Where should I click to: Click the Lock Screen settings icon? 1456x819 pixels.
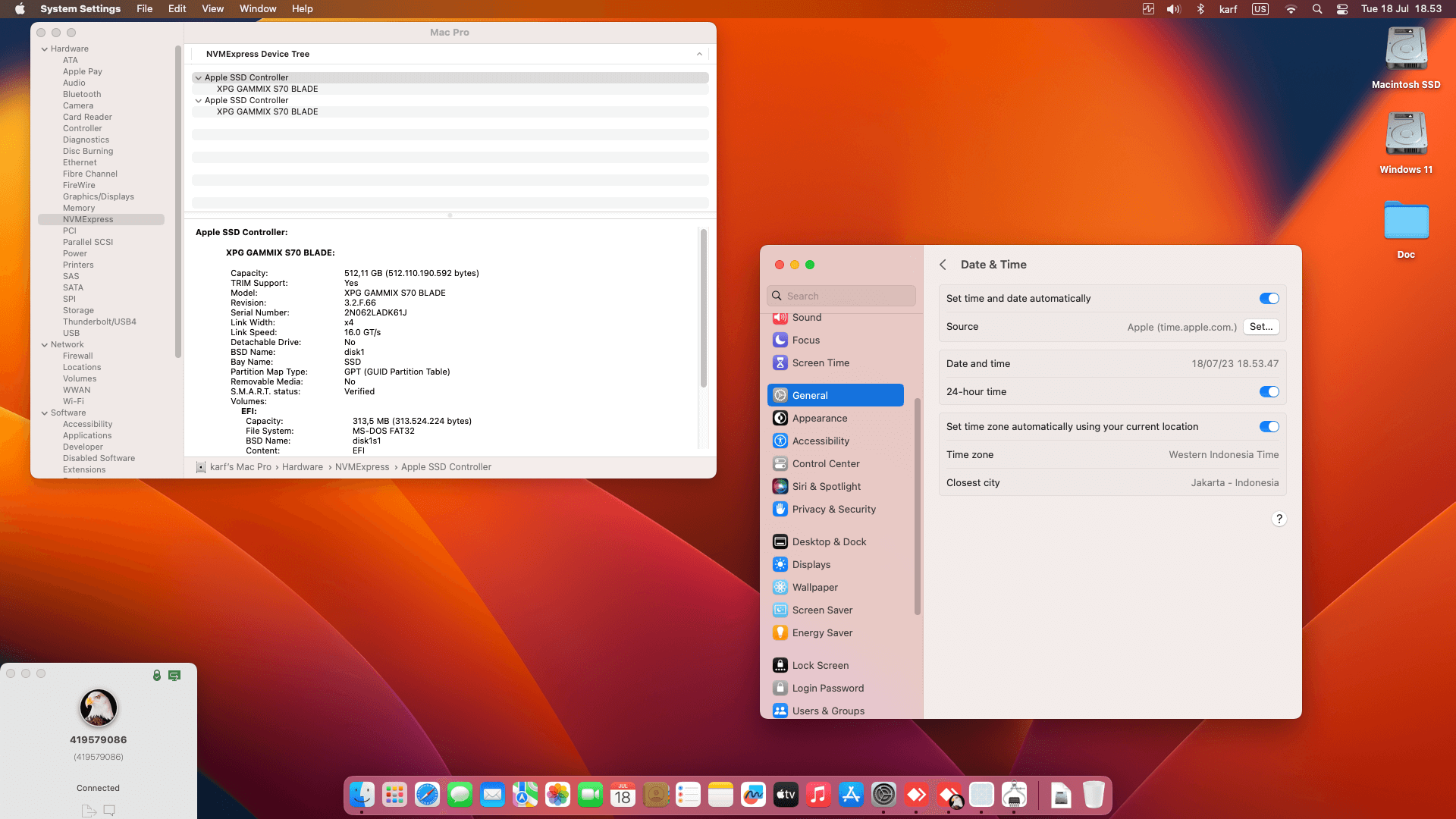pos(780,666)
